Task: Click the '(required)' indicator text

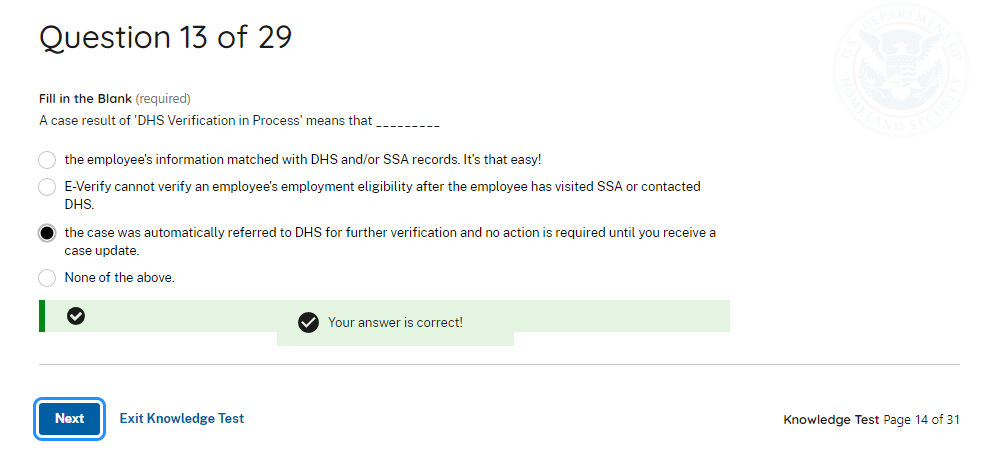Action: click(163, 99)
